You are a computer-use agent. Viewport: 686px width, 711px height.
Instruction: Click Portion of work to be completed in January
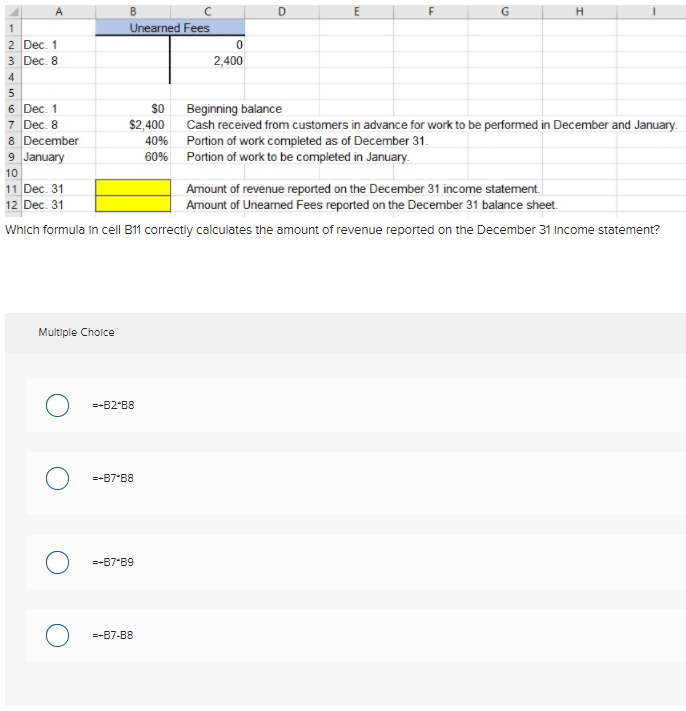click(298, 157)
